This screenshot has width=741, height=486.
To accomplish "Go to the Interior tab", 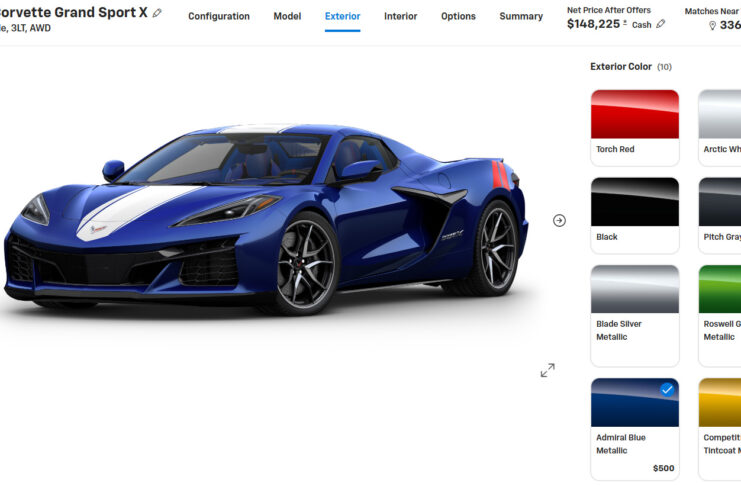I will [401, 16].
